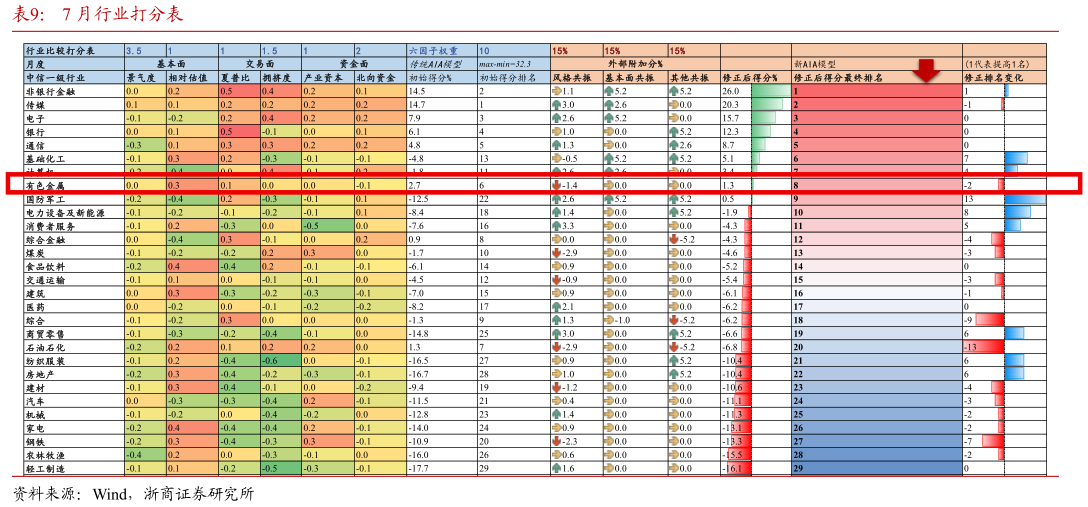Click red down arrow in highlighted rank 8 row

click(557, 185)
